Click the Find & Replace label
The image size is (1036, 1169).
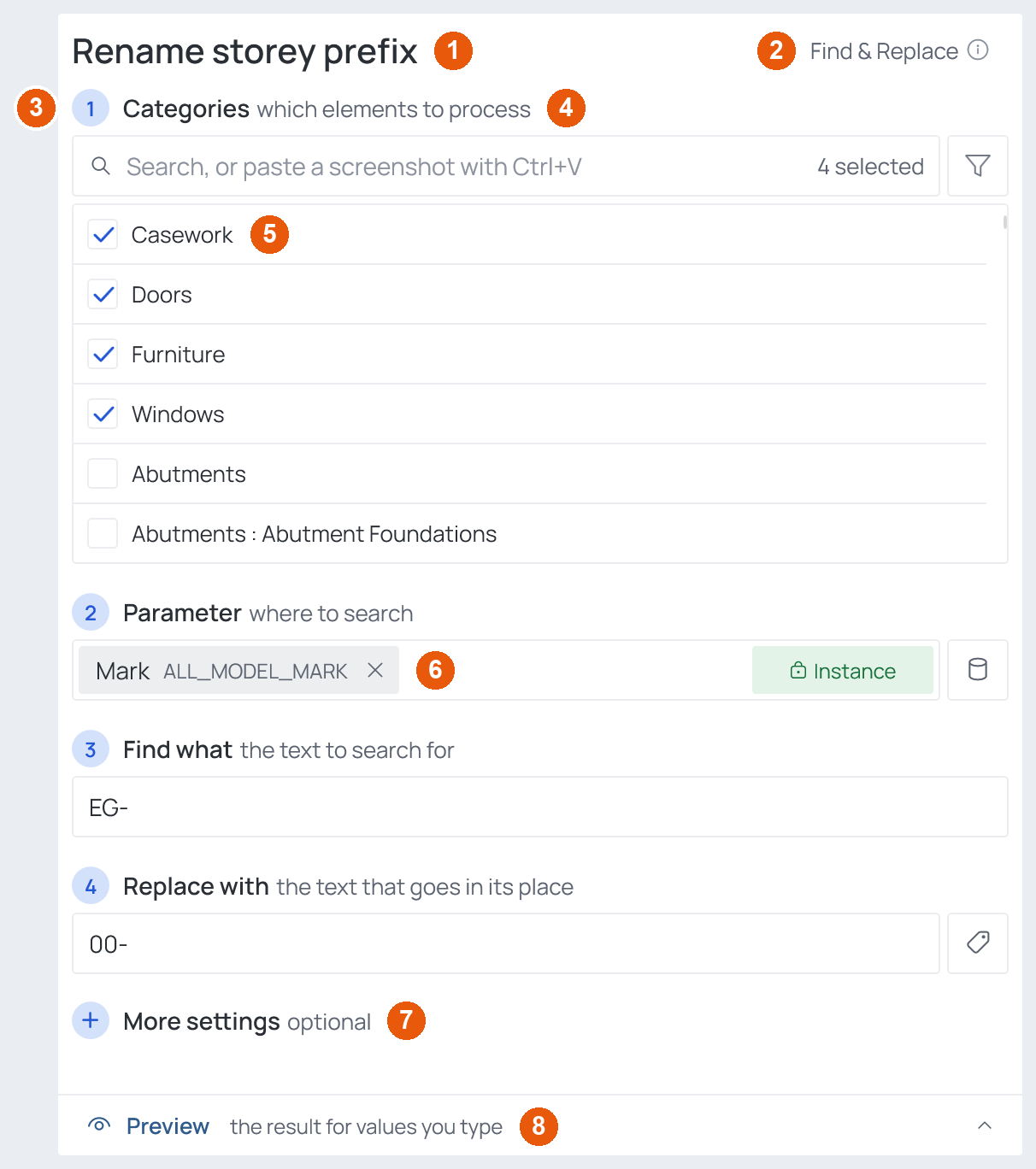884,51
